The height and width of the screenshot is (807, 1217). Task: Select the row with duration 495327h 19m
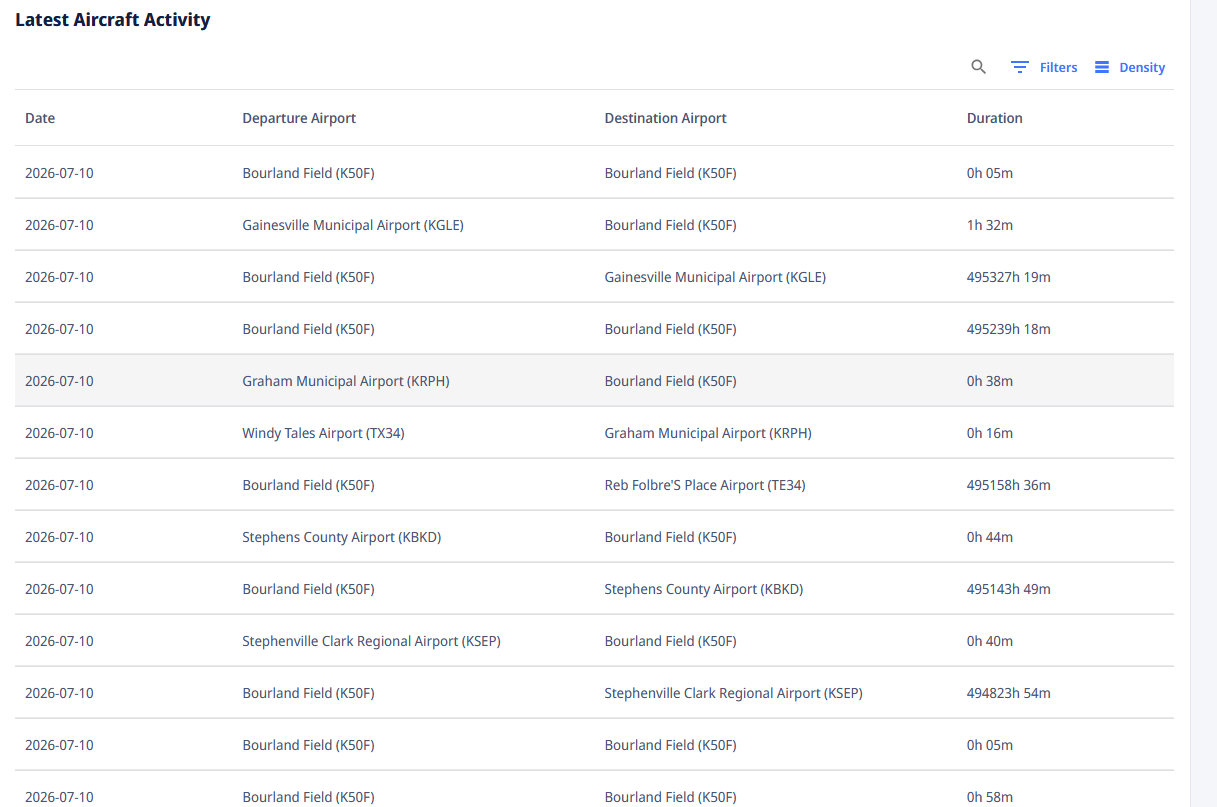point(594,277)
